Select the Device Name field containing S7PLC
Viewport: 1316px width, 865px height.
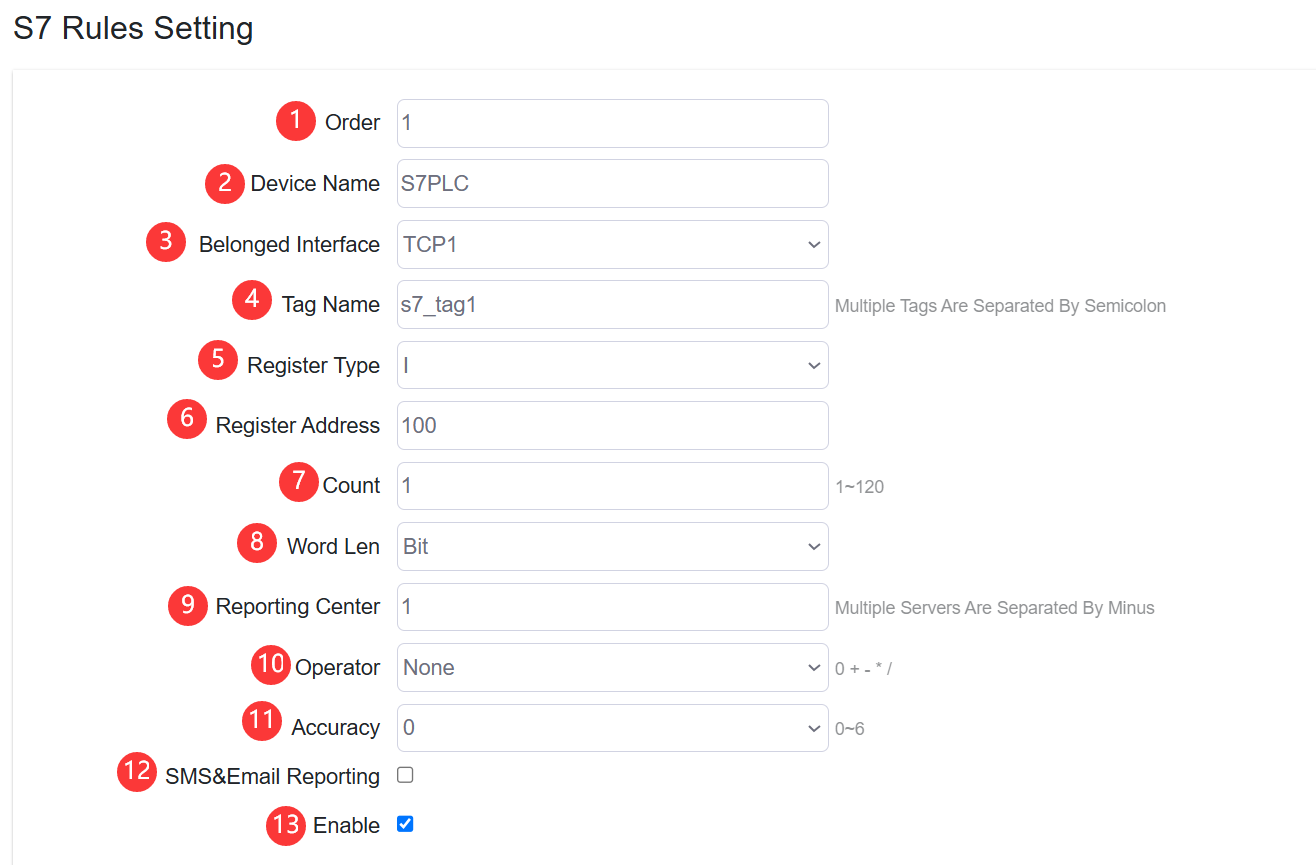point(612,184)
